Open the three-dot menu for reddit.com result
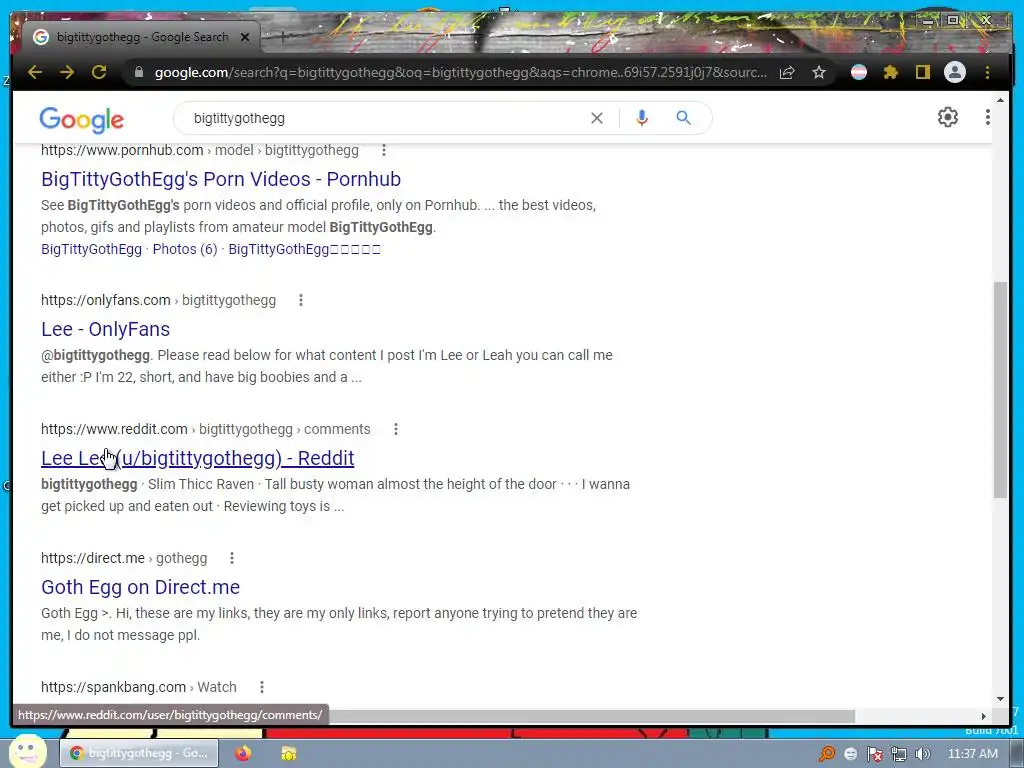Image resolution: width=1024 pixels, height=768 pixels. [x=396, y=429]
